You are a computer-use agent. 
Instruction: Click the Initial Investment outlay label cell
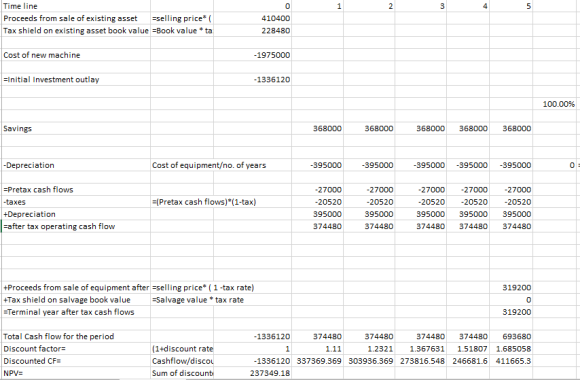click(x=76, y=80)
